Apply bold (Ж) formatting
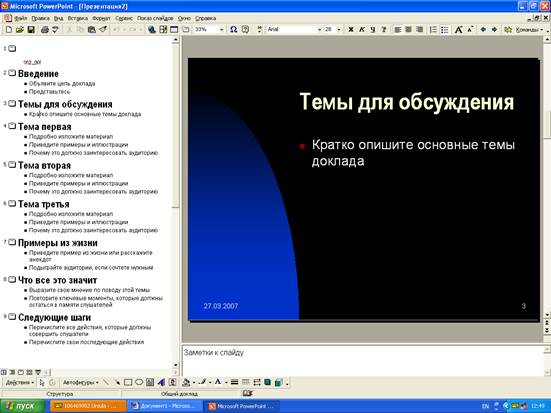The image size is (551, 413). [351, 30]
